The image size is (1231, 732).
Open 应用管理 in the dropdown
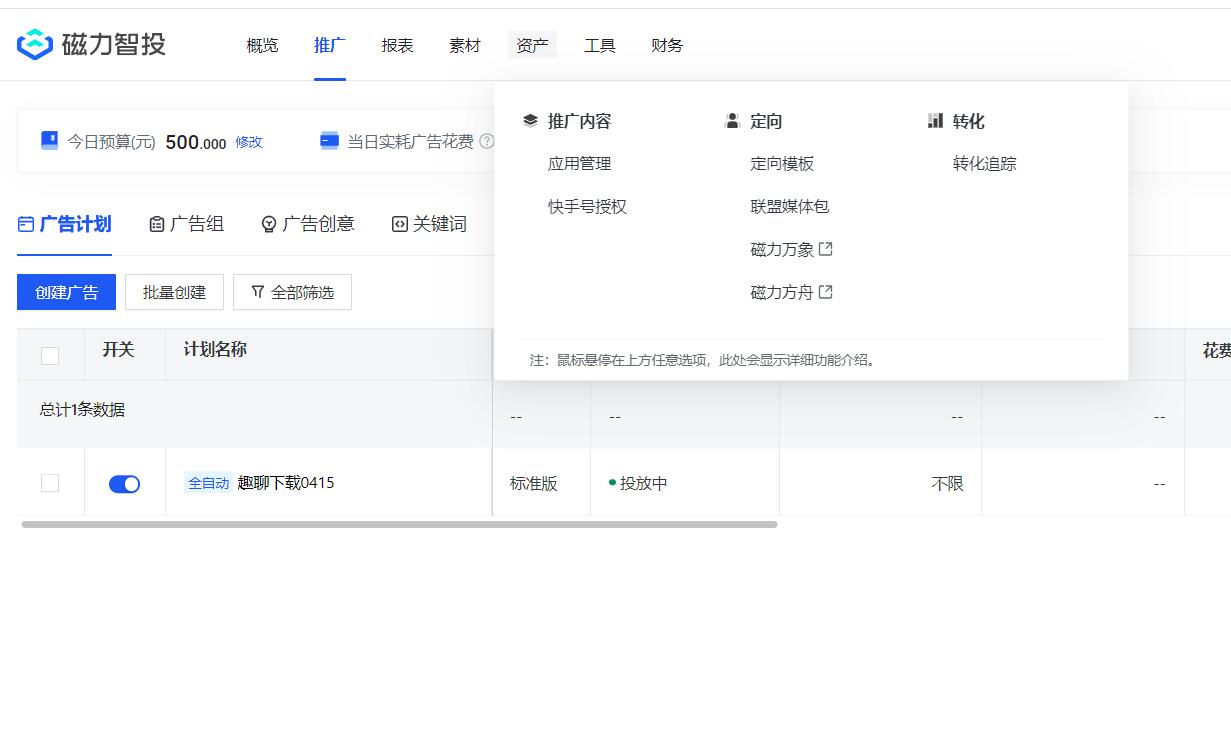pyautogui.click(x=580, y=163)
